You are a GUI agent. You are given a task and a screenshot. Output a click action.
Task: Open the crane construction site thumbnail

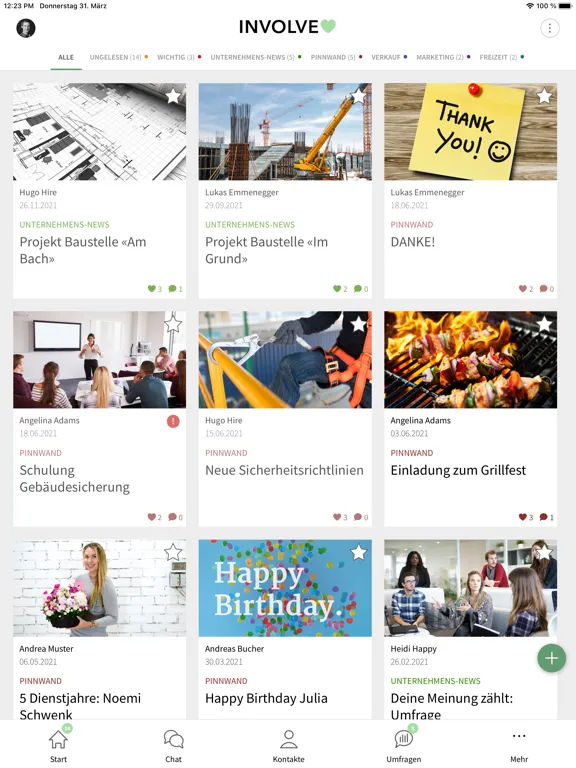click(285, 132)
